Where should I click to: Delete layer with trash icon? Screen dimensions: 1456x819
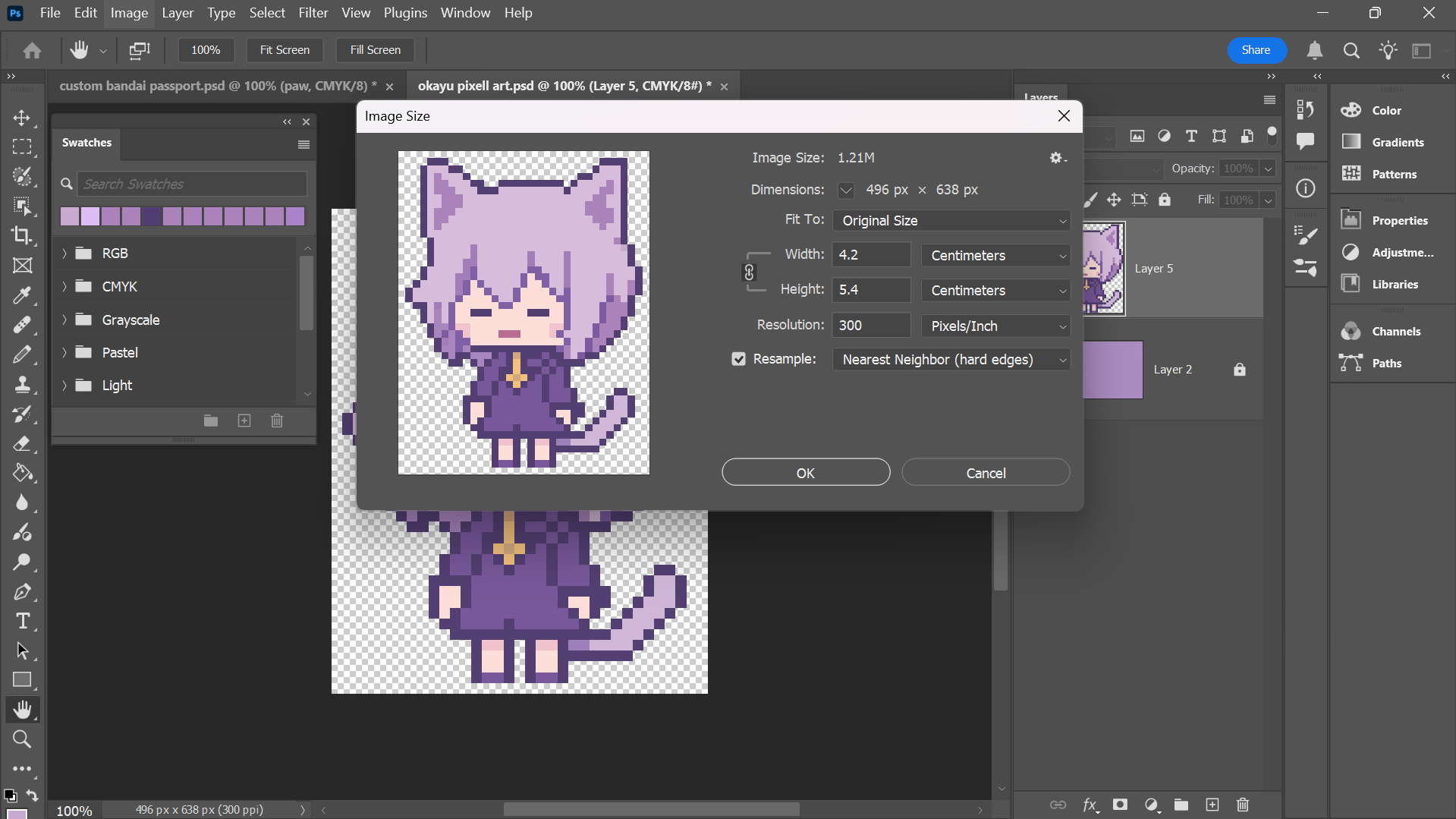click(1243, 805)
